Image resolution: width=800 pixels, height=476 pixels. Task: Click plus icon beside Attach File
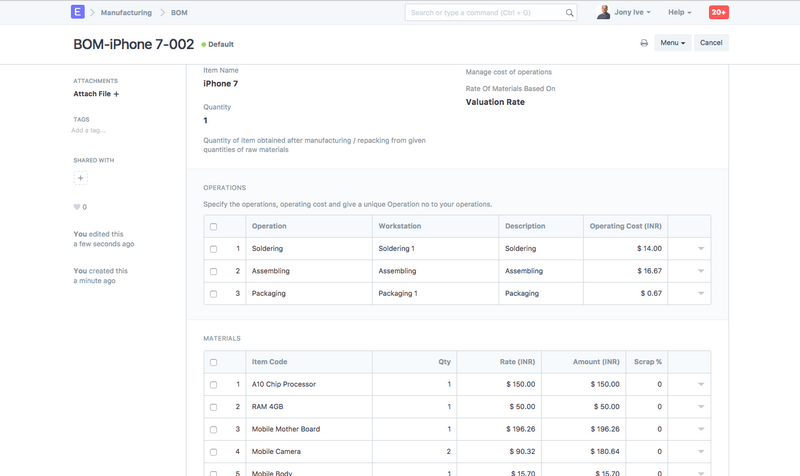pos(116,94)
